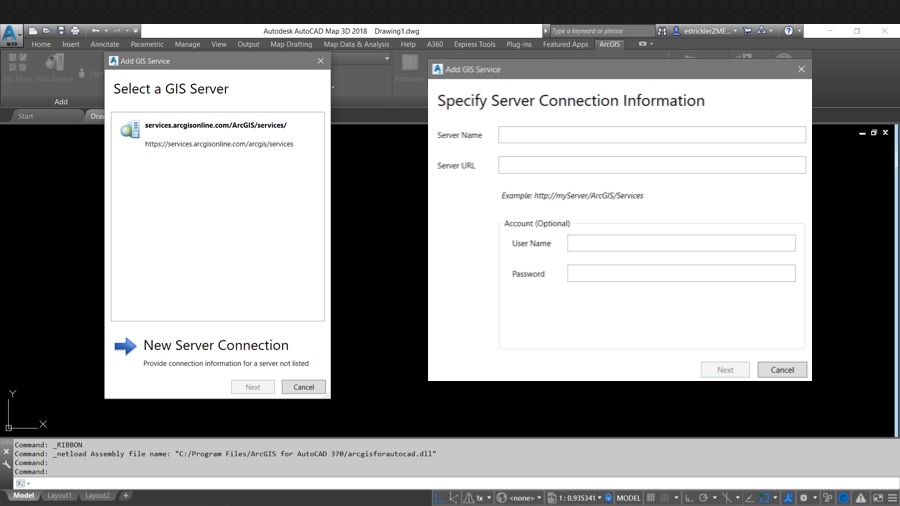Screen dimensions: 900x506
Task: Open the Help dropdown arrow
Action: click(x=799, y=31)
